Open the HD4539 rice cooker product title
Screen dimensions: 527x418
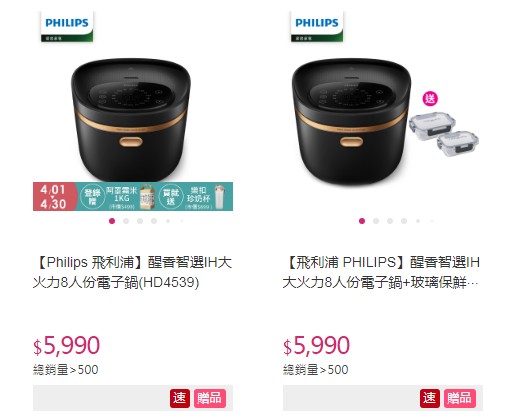pos(132,272)
